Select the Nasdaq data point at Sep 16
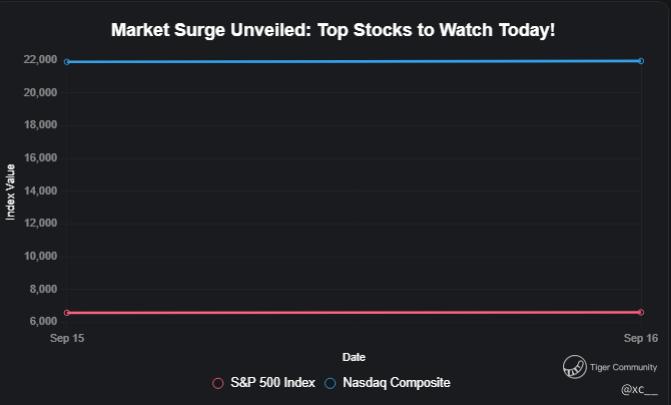 tap(640, 61)
